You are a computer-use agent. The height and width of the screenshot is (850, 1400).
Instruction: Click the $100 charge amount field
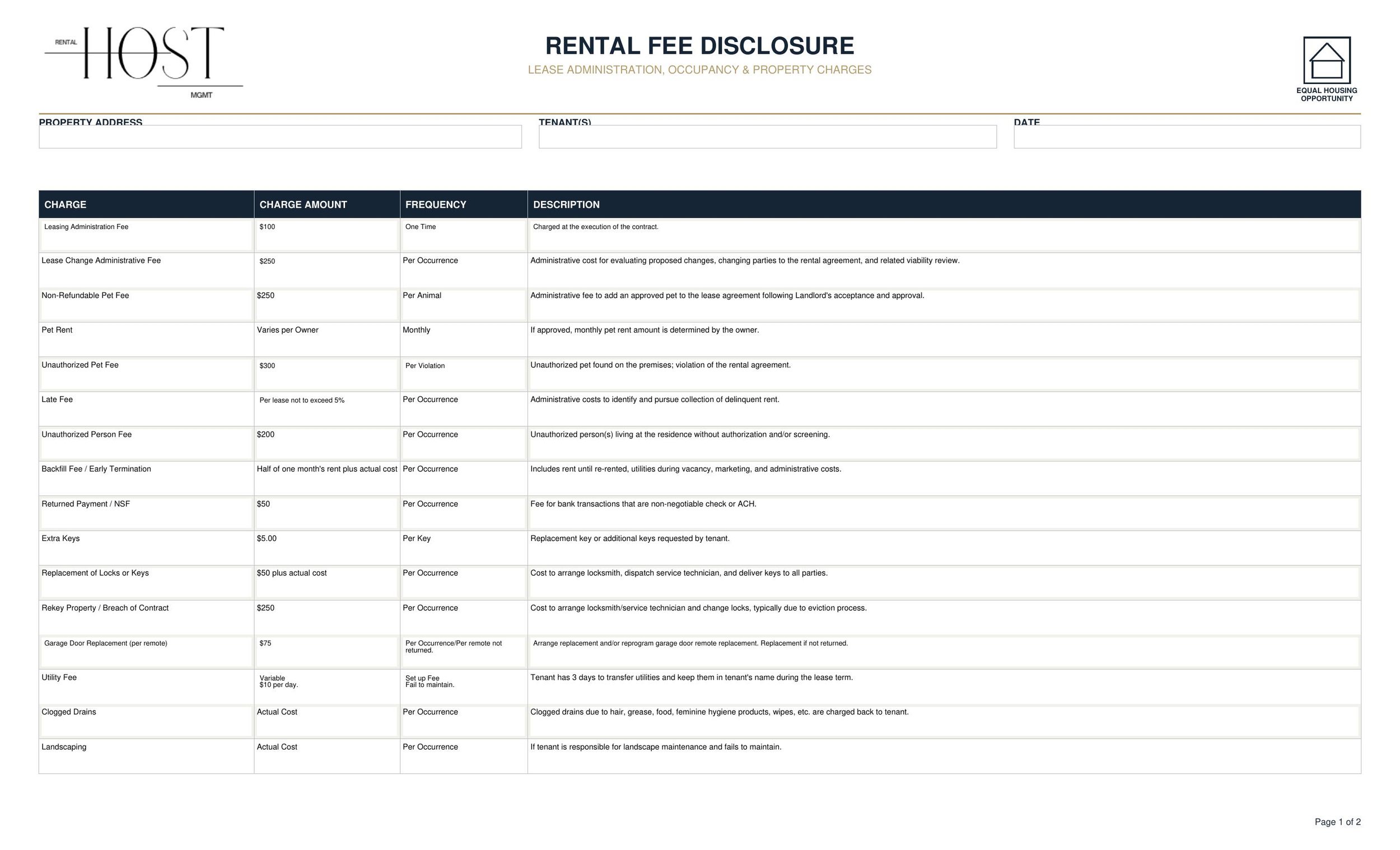[x=327, y=235]
